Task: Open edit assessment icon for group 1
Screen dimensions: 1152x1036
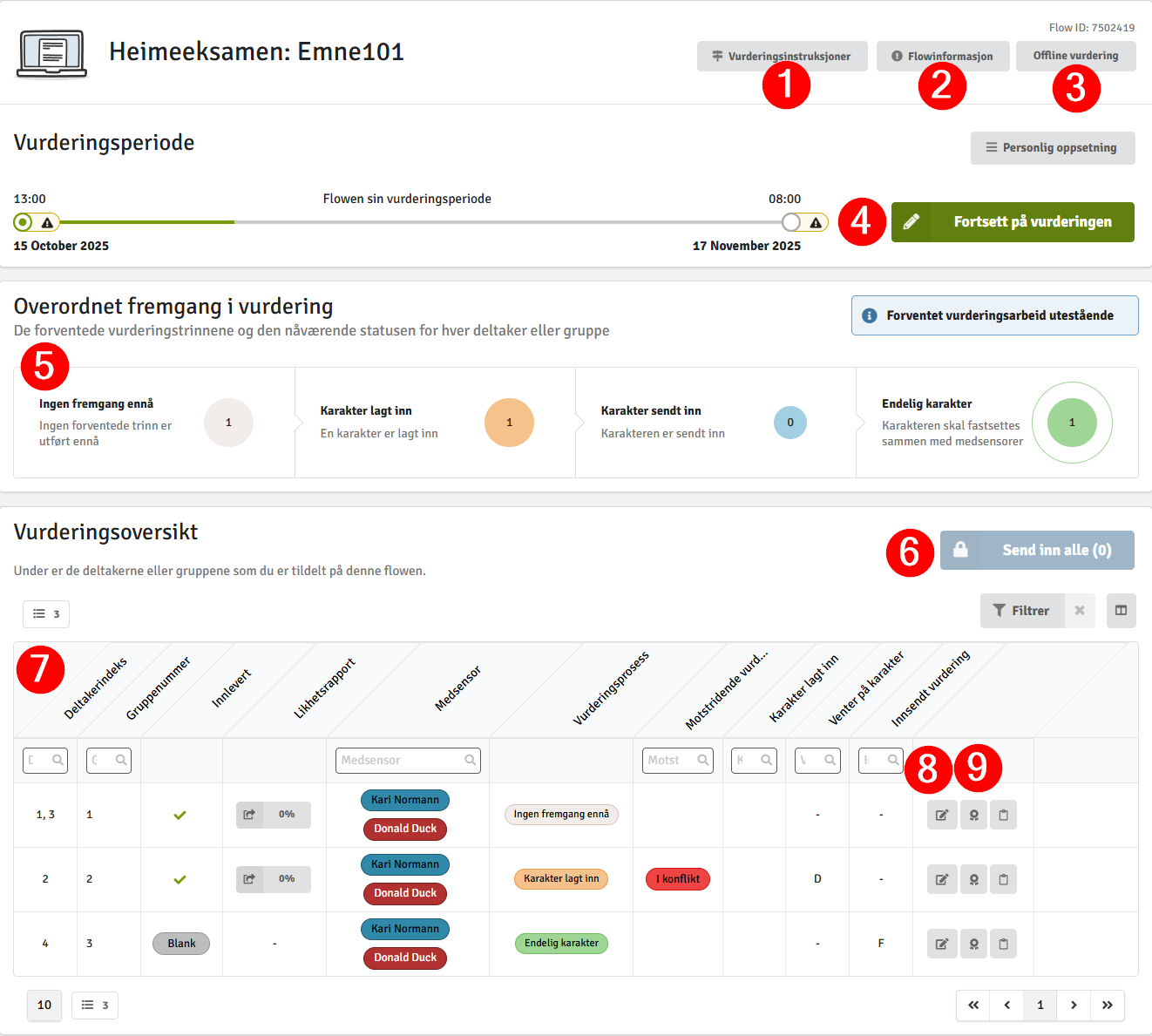Action: [942, 815]
